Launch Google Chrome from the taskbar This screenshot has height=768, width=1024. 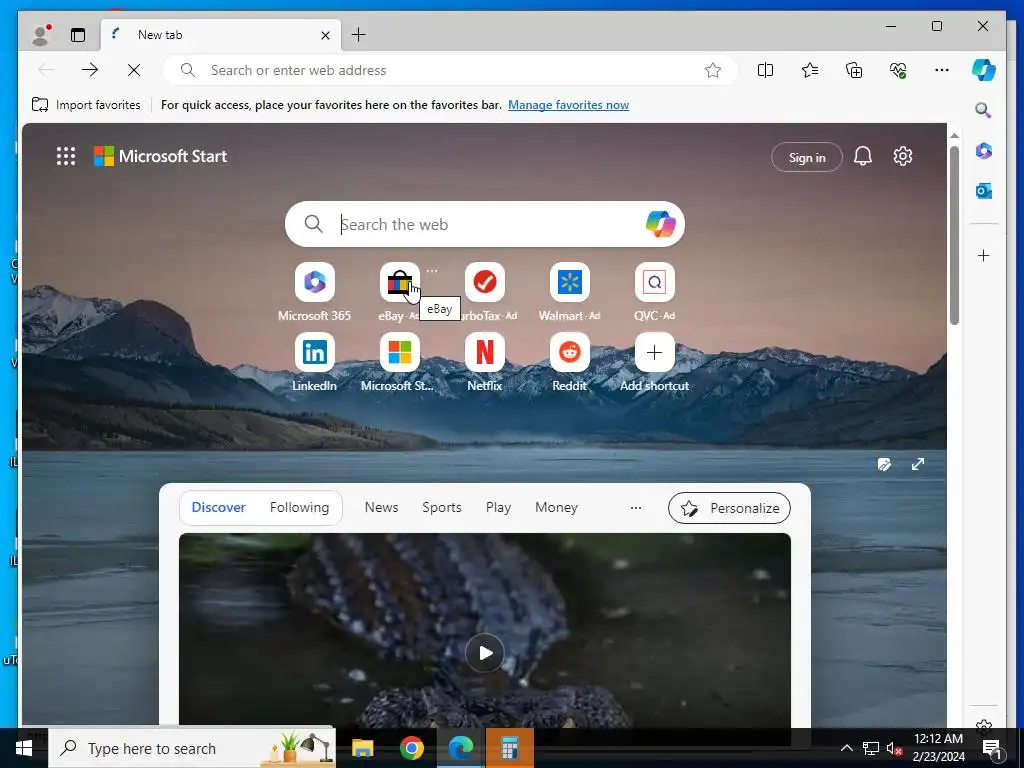click(411, 748)
